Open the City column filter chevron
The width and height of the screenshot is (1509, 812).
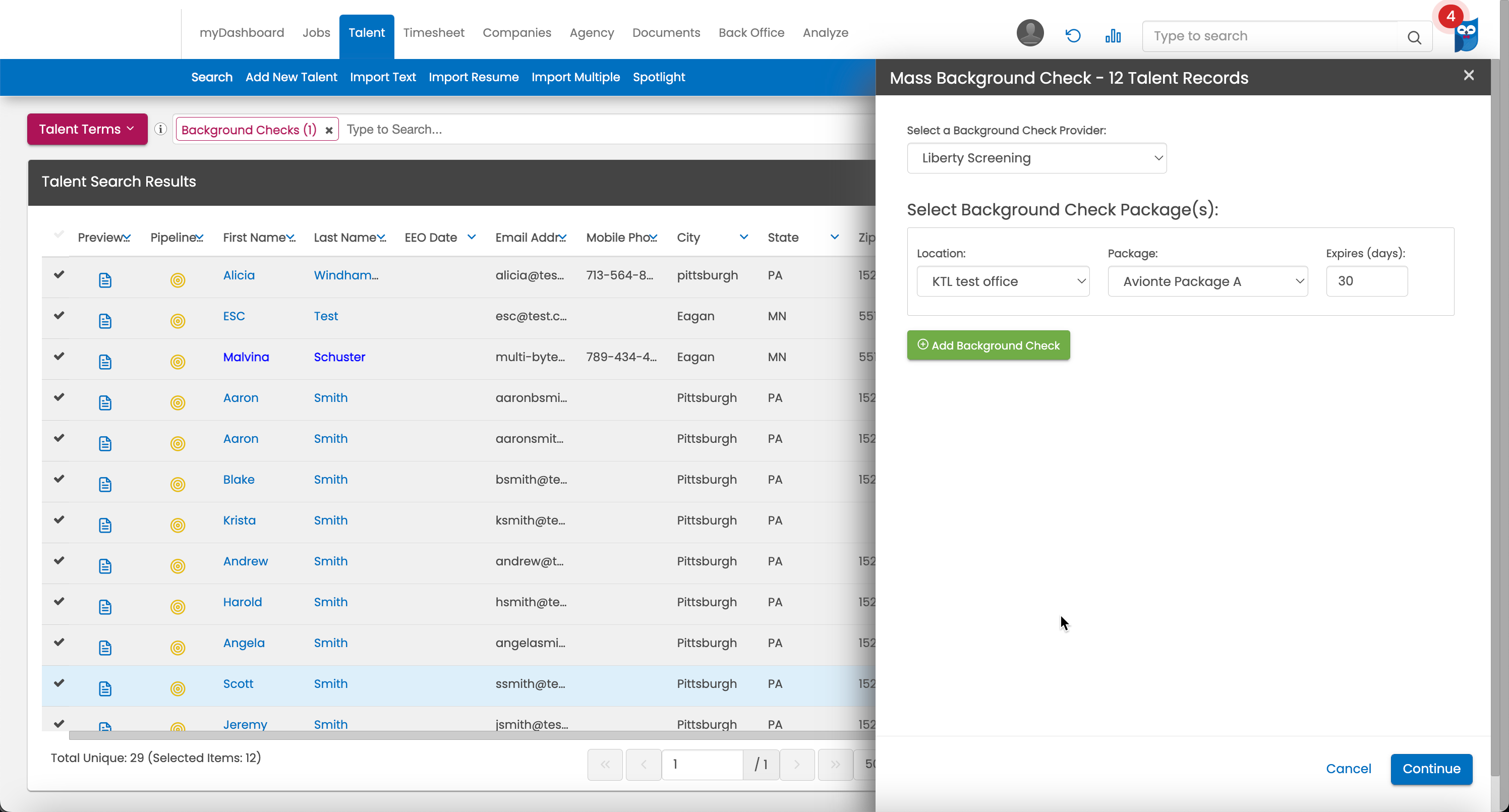point(744,237)
